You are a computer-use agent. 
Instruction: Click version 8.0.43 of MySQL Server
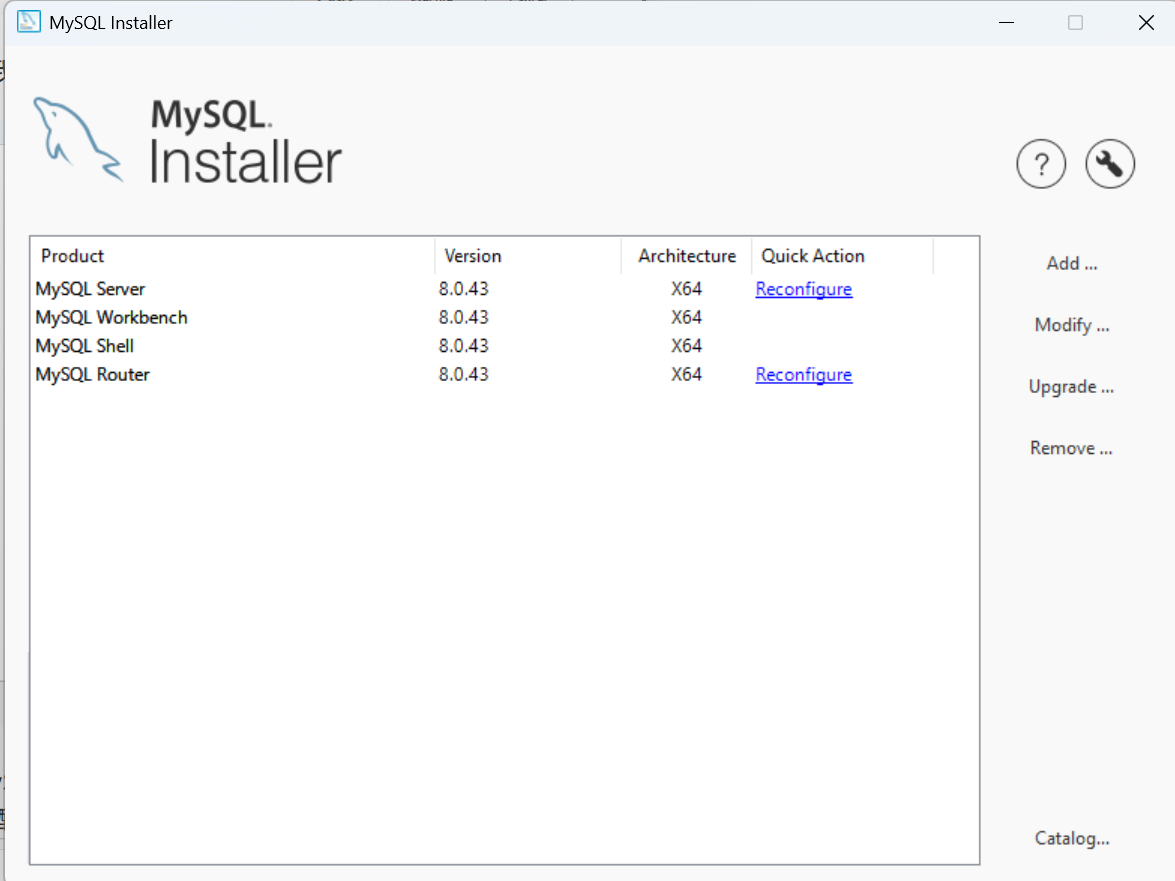click(x=463, y=289)
